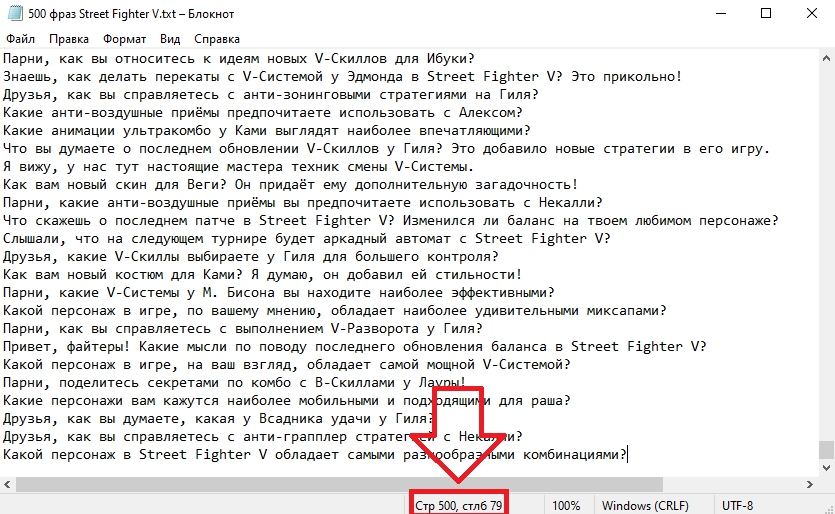Open the Правка menu

[x=69, y=39]
